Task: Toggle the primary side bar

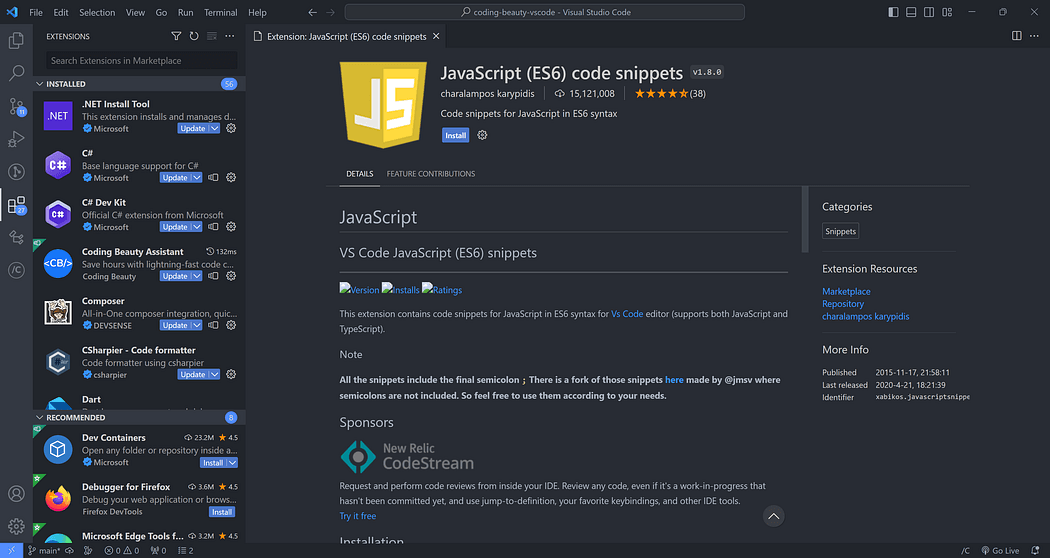Action: [x=893, y=12]
